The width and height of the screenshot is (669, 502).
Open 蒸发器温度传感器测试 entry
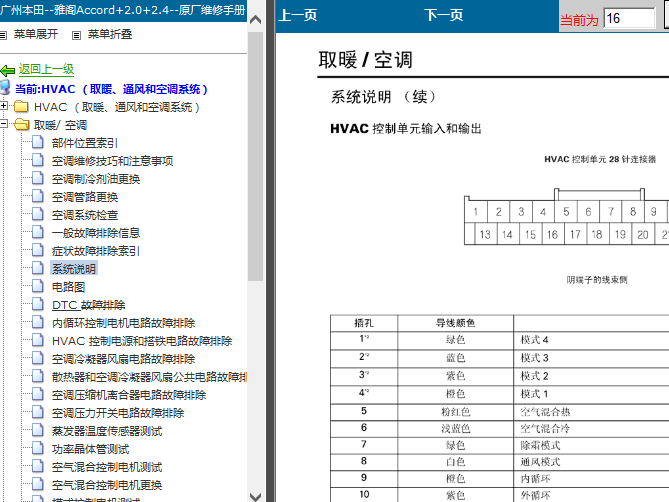pos(107,431)
